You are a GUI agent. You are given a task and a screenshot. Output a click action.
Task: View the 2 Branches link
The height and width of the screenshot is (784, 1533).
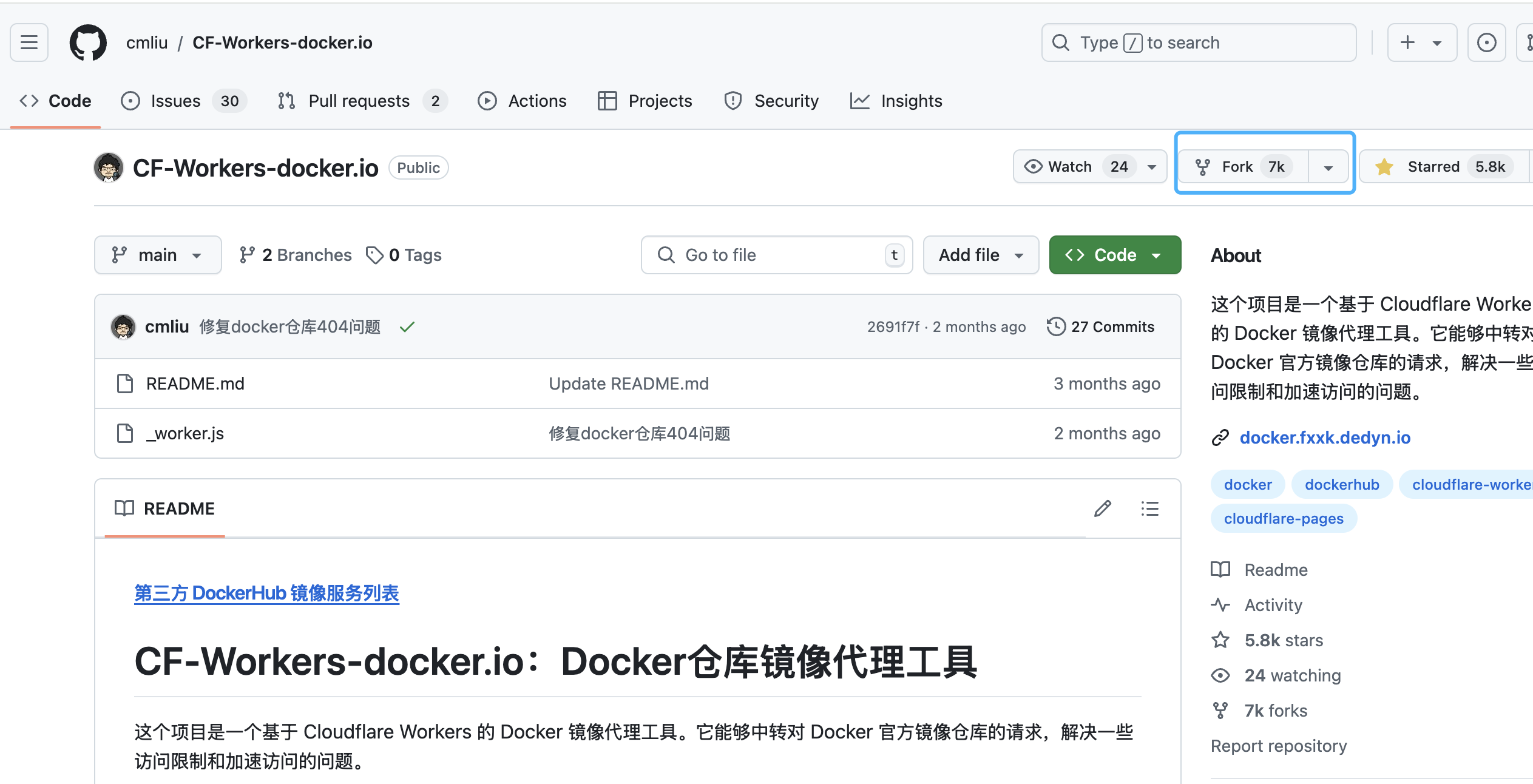coord(296,255)
